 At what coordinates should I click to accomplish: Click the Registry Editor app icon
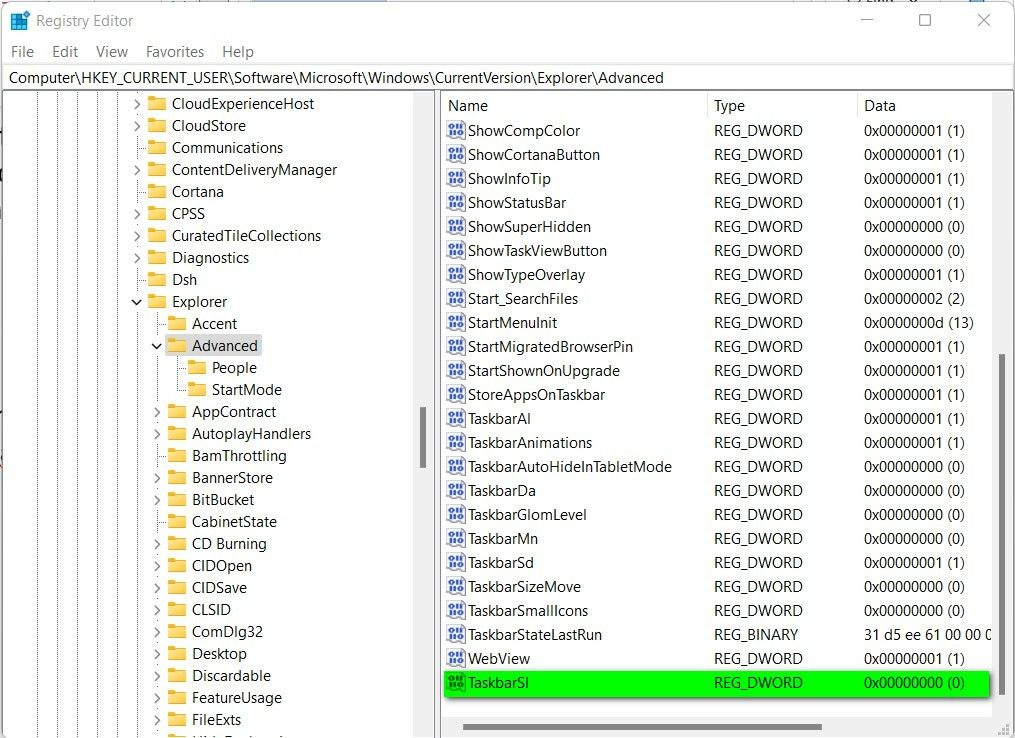pyautogui.click(x=20, y=21)
